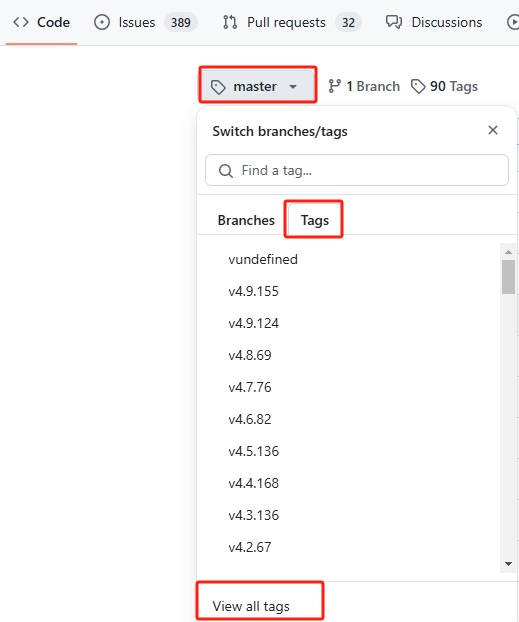Click the magnifier icon in the tag search
This screenshot has height=622, width=519.
[x=226, y=171]
